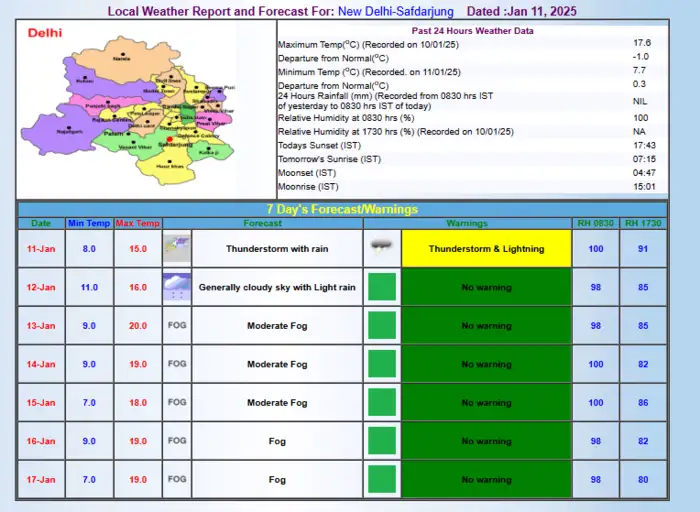
Task: Click the green warning square for 16-Jan
Action: [381, 441]
